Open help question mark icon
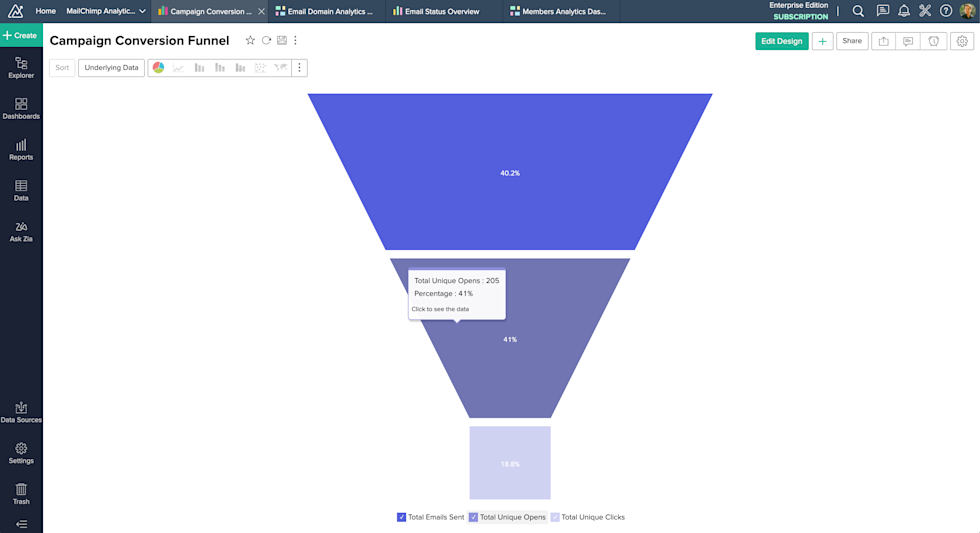980x533 pixels. tap(946, 11)
